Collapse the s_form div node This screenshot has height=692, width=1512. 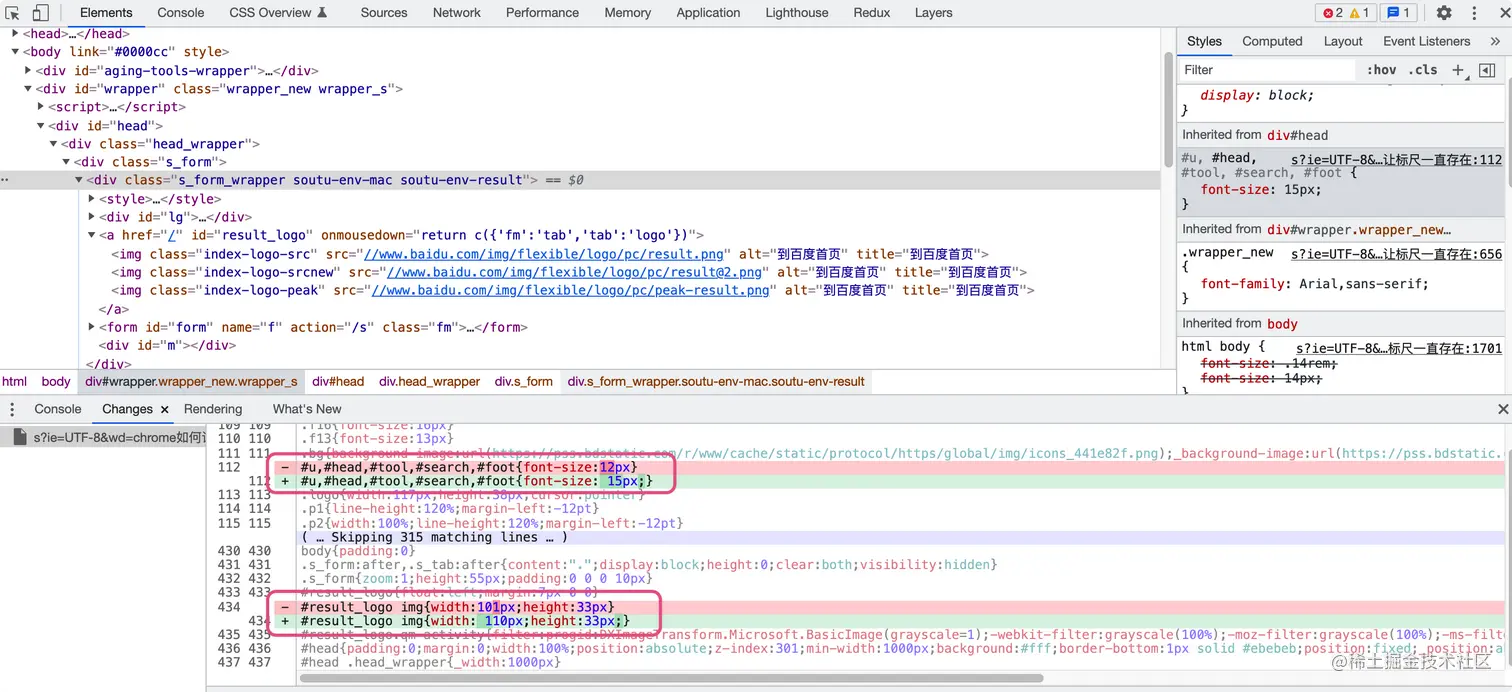[66, 162]
